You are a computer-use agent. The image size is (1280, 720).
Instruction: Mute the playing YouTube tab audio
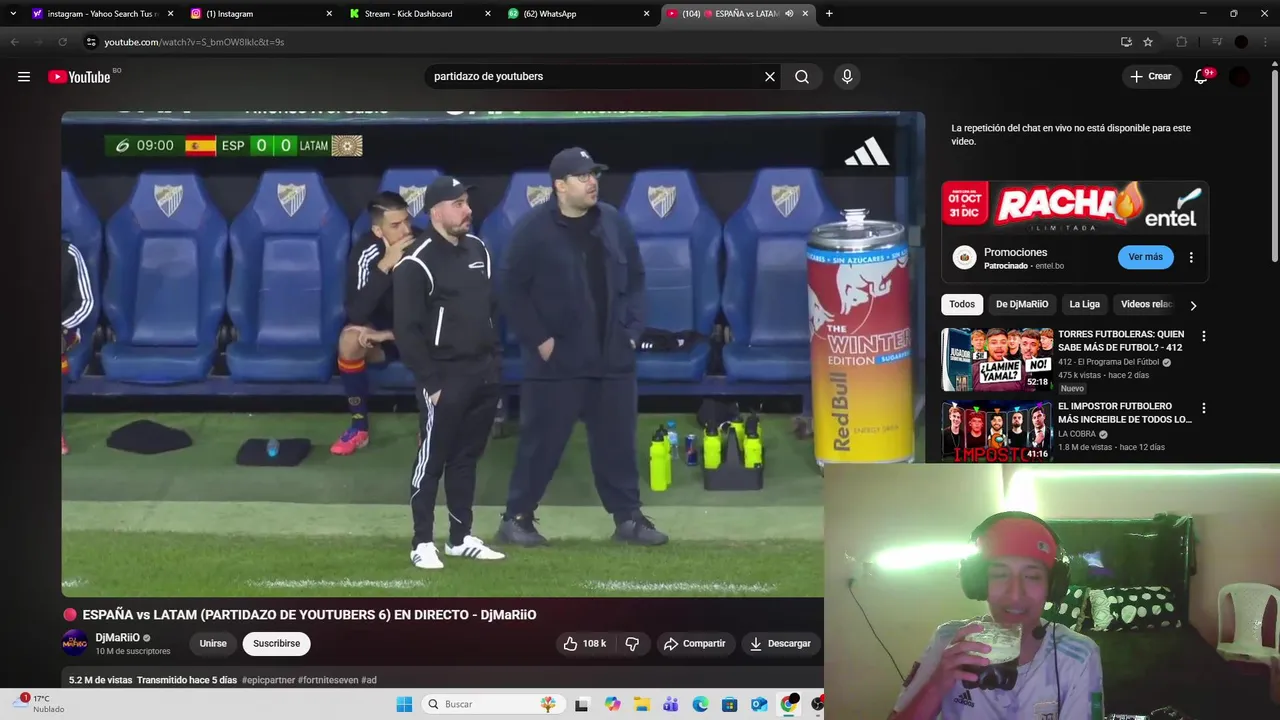pos(790,14)
